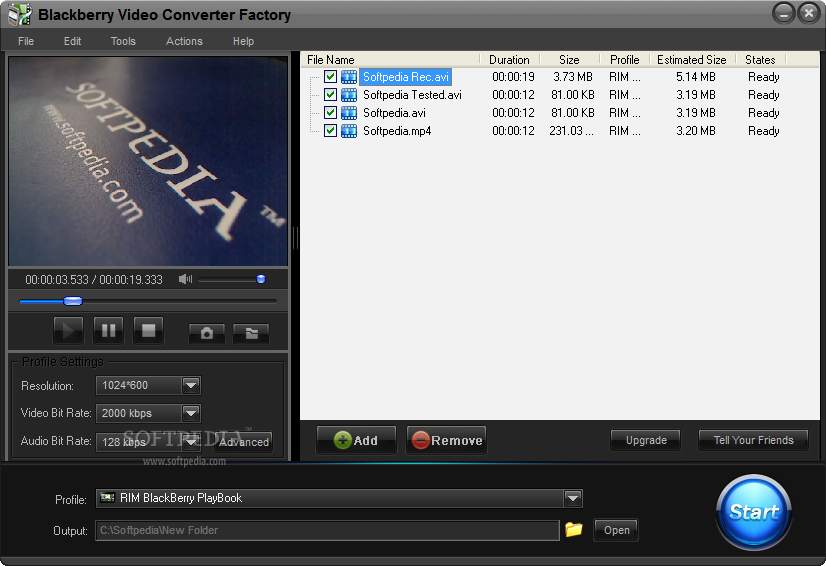Screen dimensions: 826x566
Task: Click the 2000 kbps bit rate value
Action: (126, 413)
